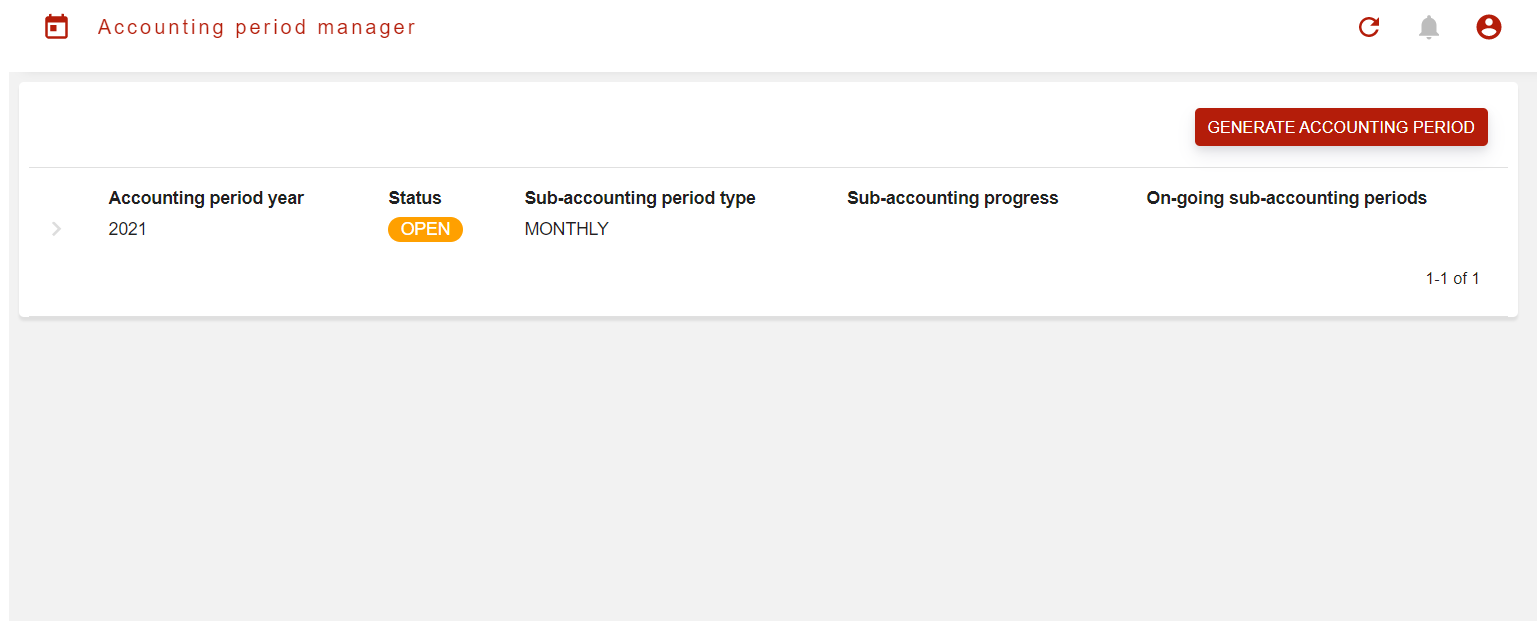Expand the 2021 accounting period row
1537x621 pixels.
pyautogui.click(x=56, y=229)
